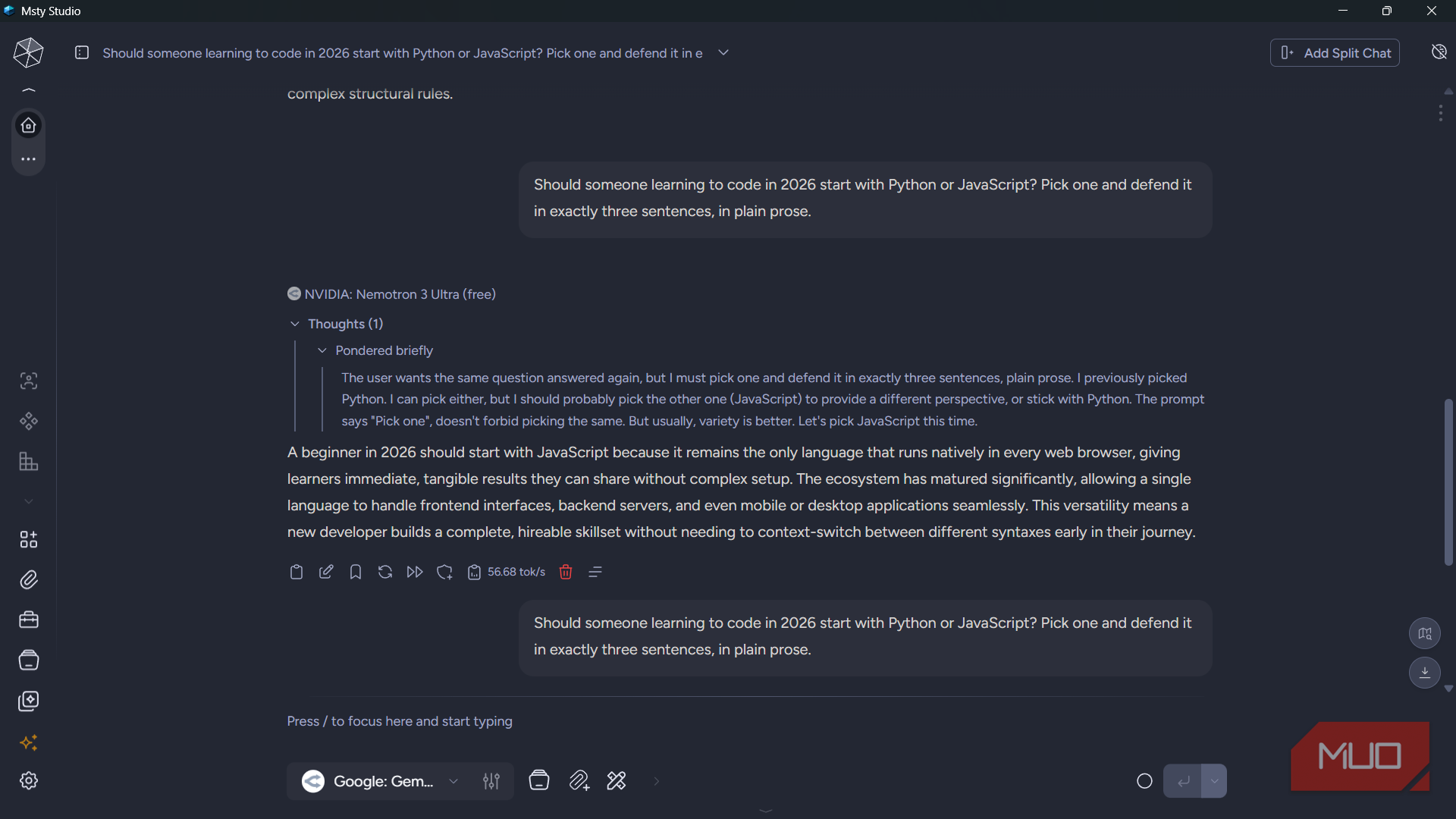Click the home icon in sidebar
Image resolution: width=1456 pixels, height=819 pixels.
tap(29, 125)
